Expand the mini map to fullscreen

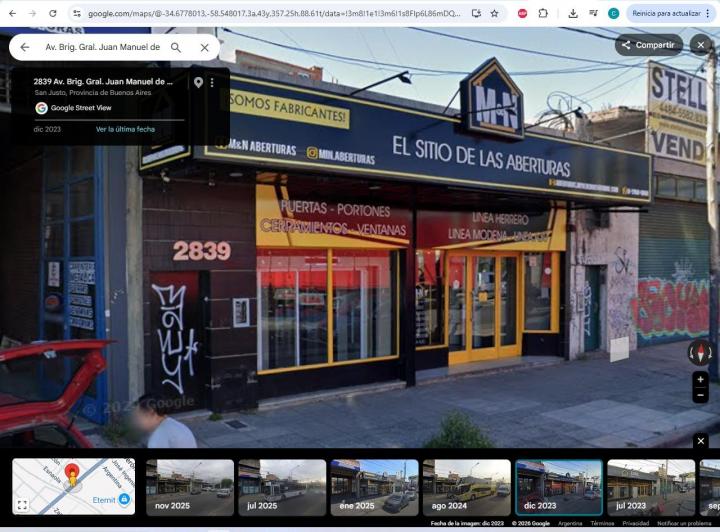[22, 505]
